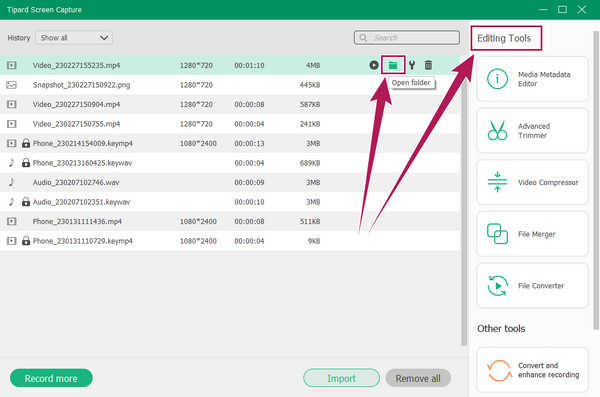Click the lock icon on Audio_230207102351.keywav

[26, 202]
